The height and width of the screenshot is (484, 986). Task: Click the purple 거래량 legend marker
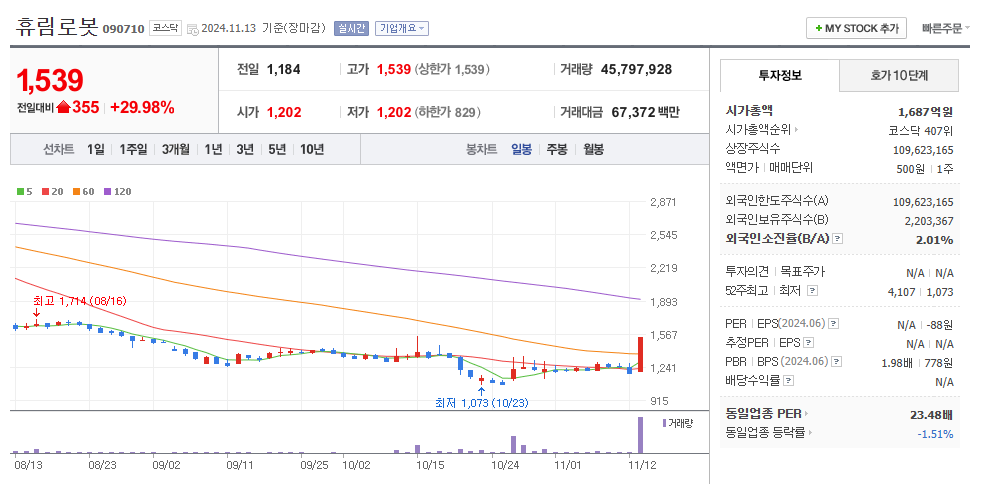(x=664, y=423)
